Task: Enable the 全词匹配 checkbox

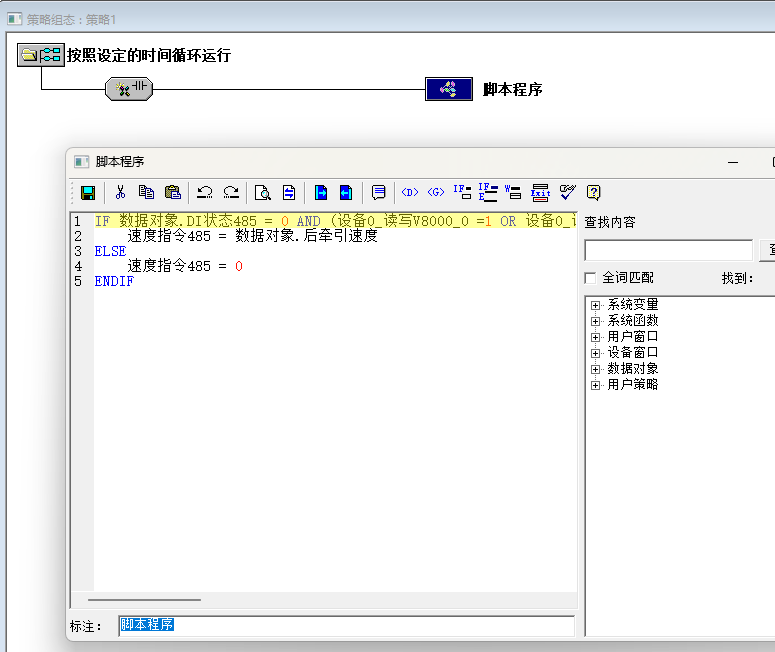Action: pos(590,278)
